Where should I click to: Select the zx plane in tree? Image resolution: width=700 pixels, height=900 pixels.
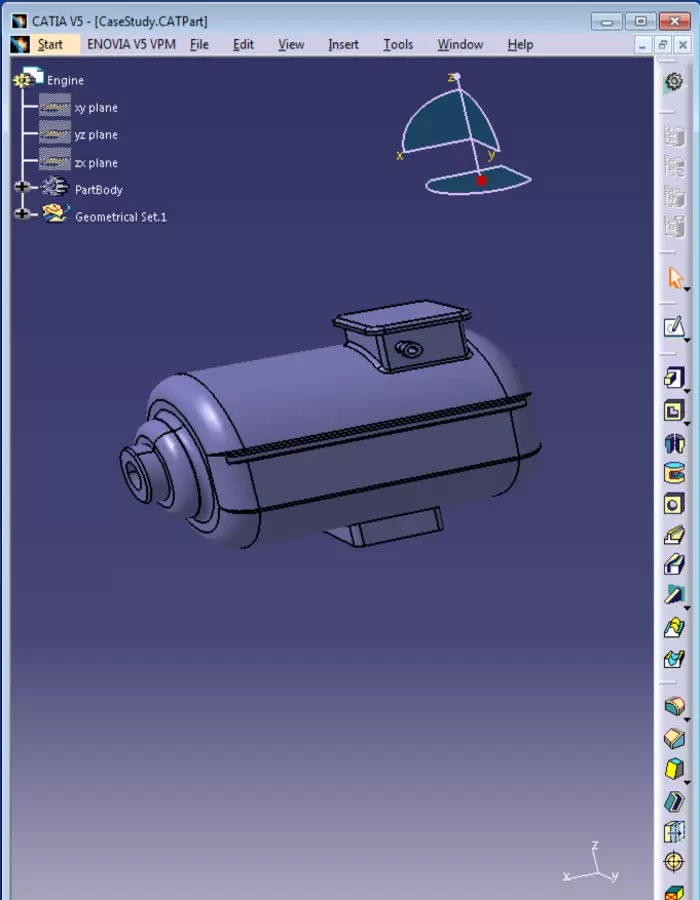tap(96, 163)
